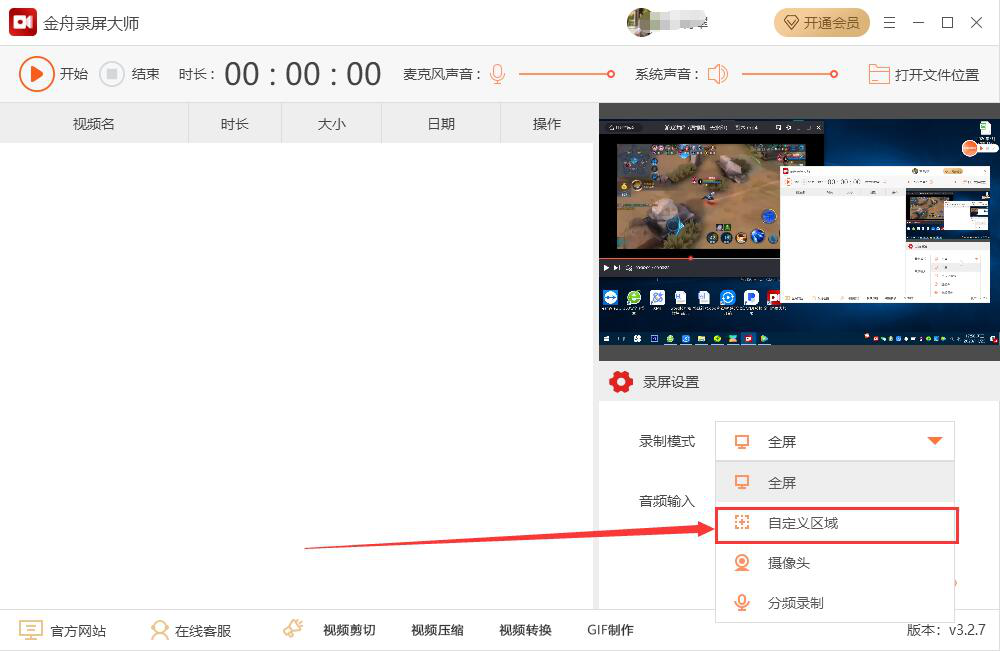Click the microphone icon next to 分频录制
This screenshot has width=1000, height=651.
click(x=742, y=603)
